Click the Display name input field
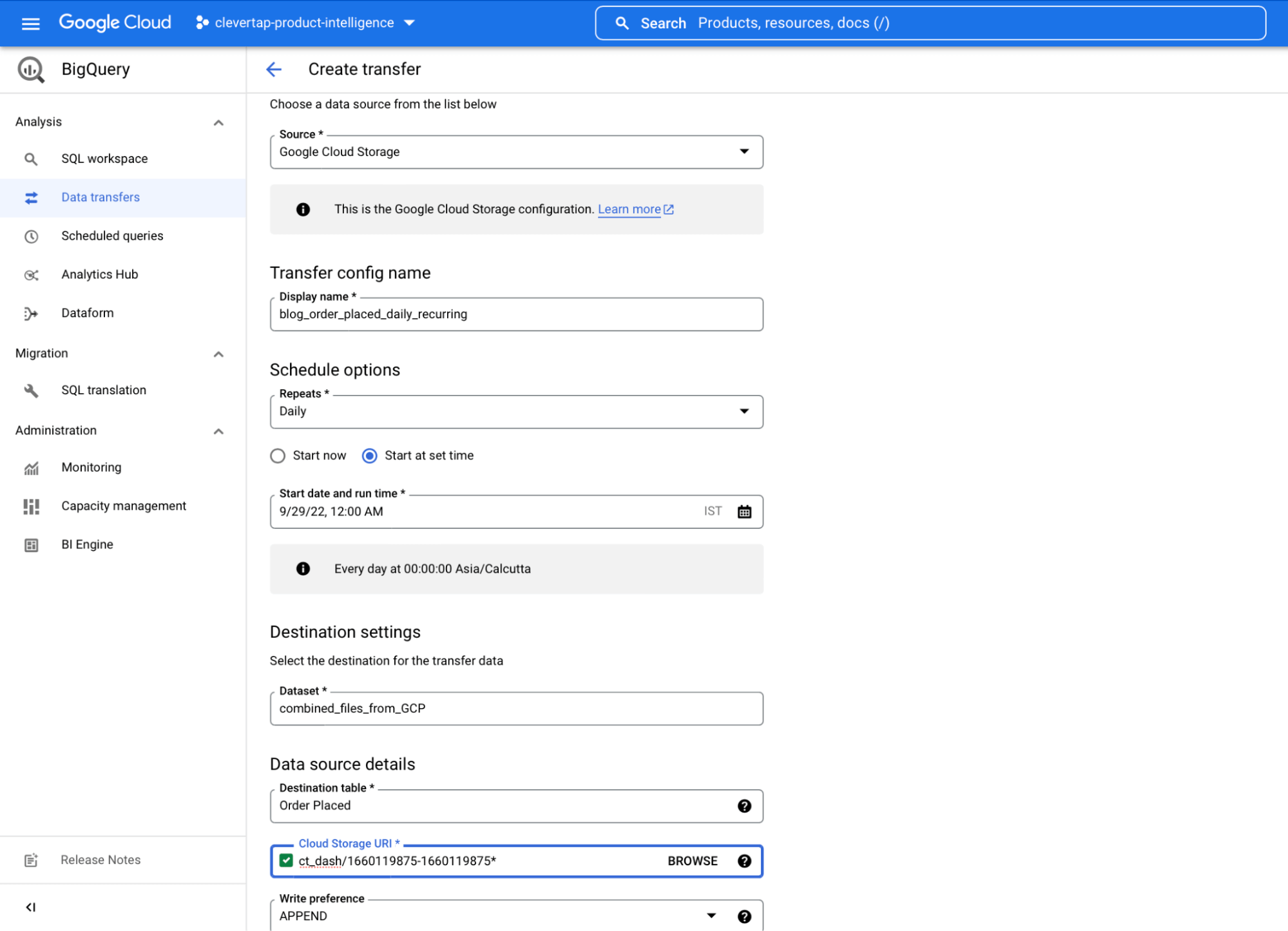The height and width of the screenshot is (931, 1288). [x=517, y=314]
